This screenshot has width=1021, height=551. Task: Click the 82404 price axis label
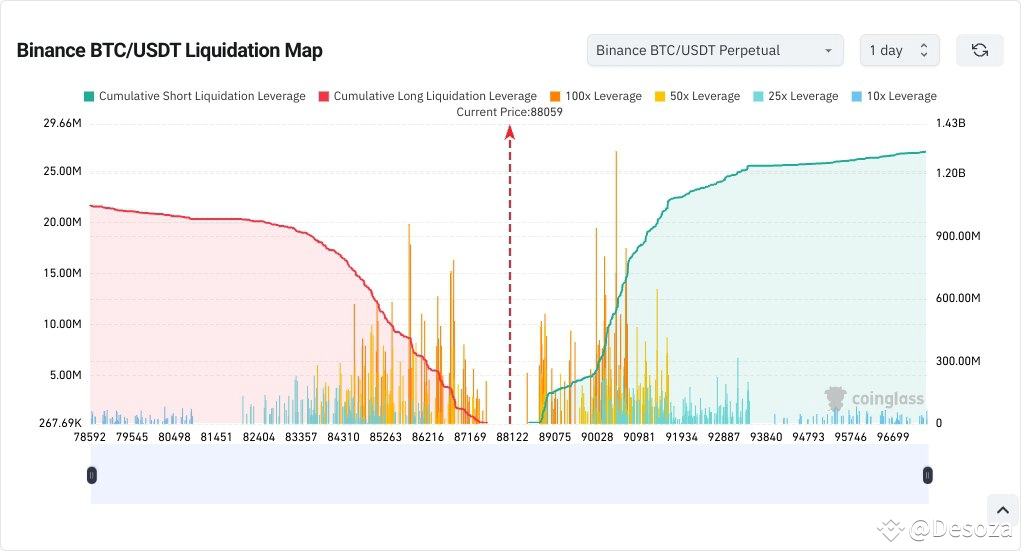tap(259, 437)
